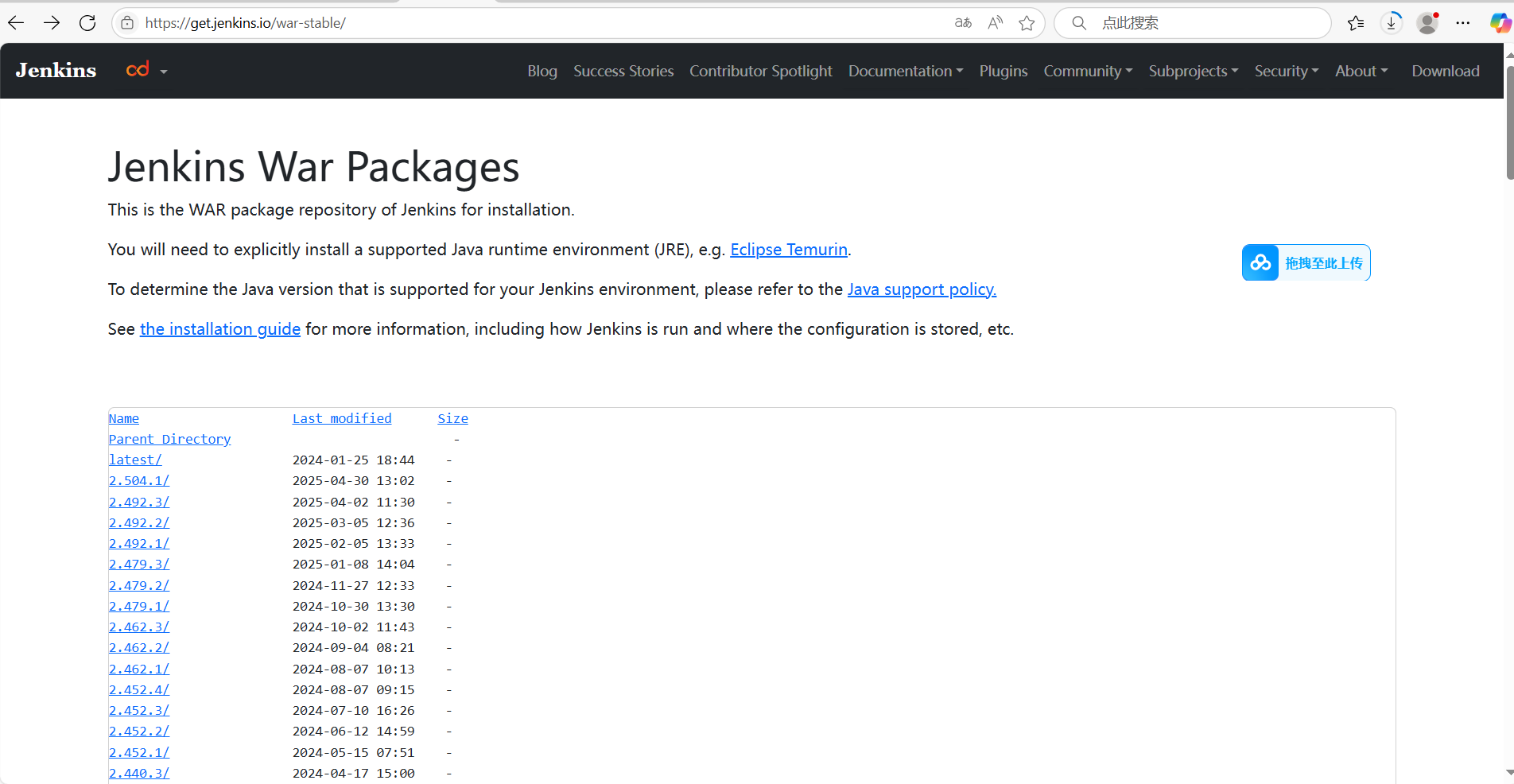Open the Copilot sidebar icon
Screen dimensions: 1514x784
(x=1500, y=23)
